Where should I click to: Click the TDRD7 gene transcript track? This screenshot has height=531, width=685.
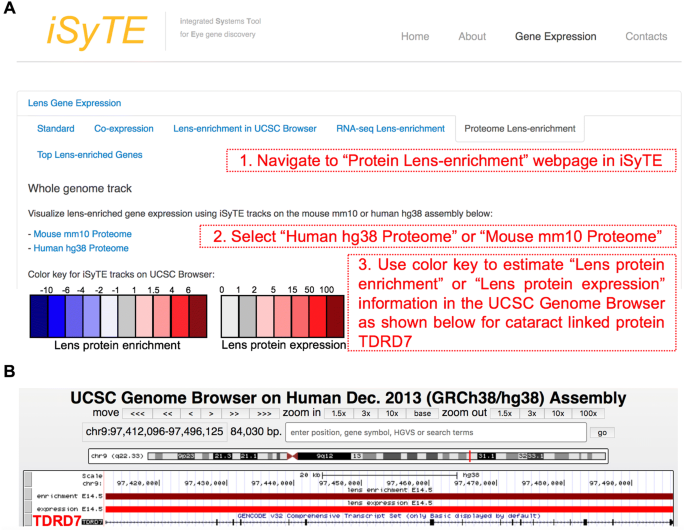(x=389, y=522)
